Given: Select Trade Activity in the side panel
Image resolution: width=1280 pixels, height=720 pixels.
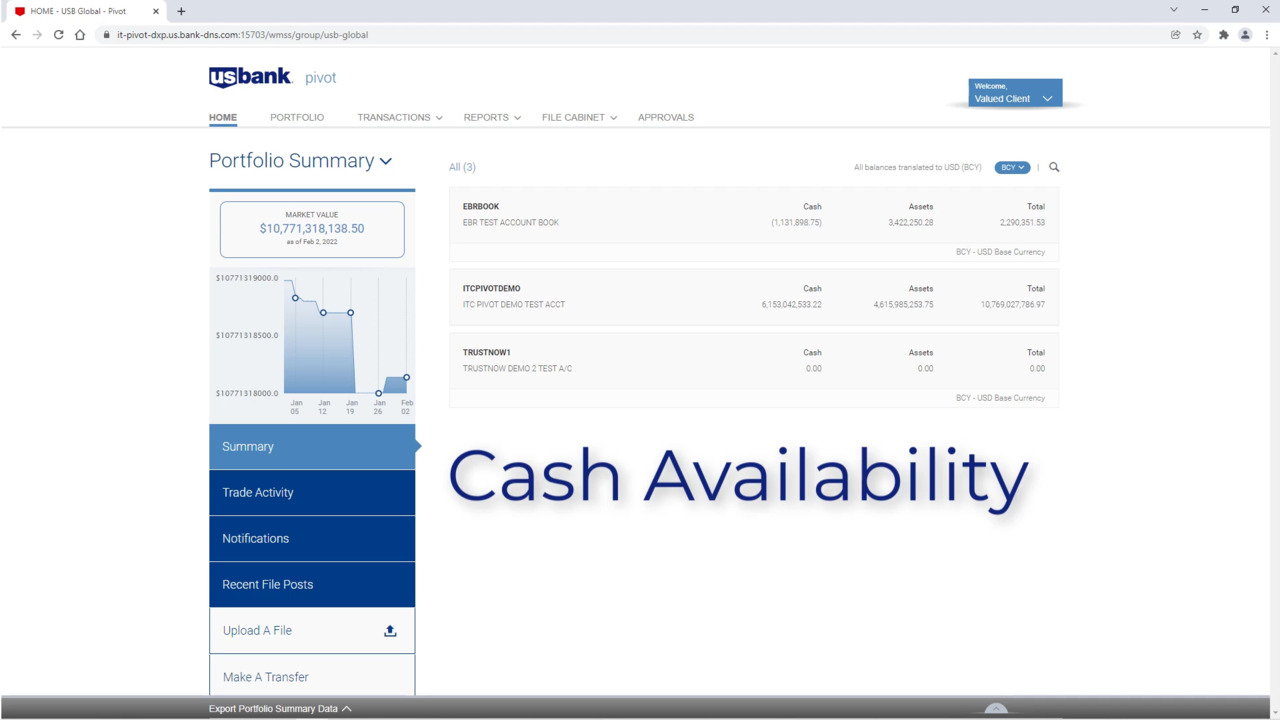Looking at the screenshot, I should pyautogui.click(x=312, y=493).
